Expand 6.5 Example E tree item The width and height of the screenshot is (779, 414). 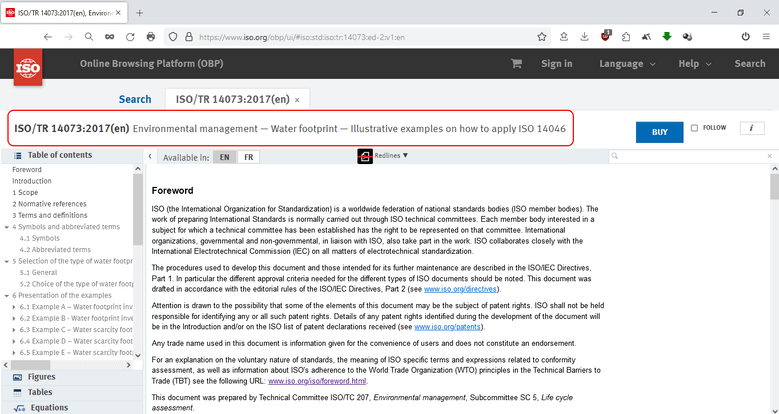14,353
